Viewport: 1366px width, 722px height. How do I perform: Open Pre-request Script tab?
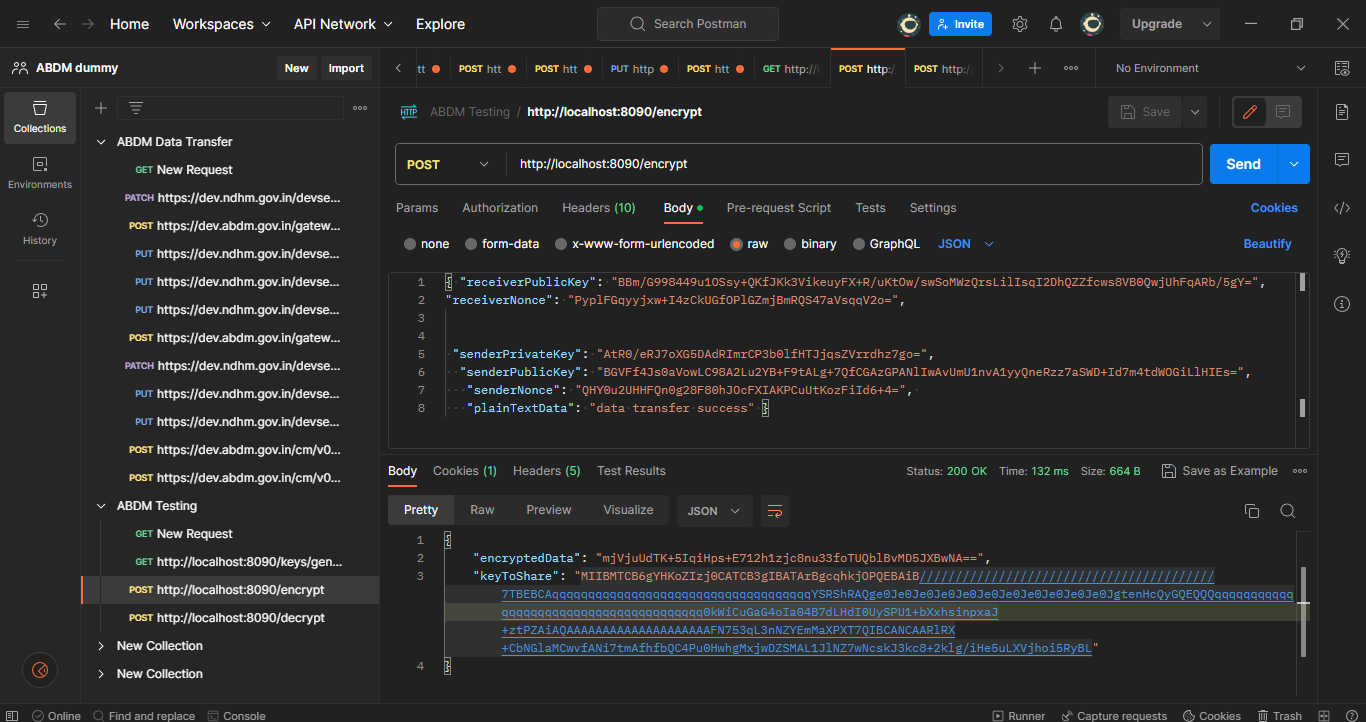click(x=779, y=208)
